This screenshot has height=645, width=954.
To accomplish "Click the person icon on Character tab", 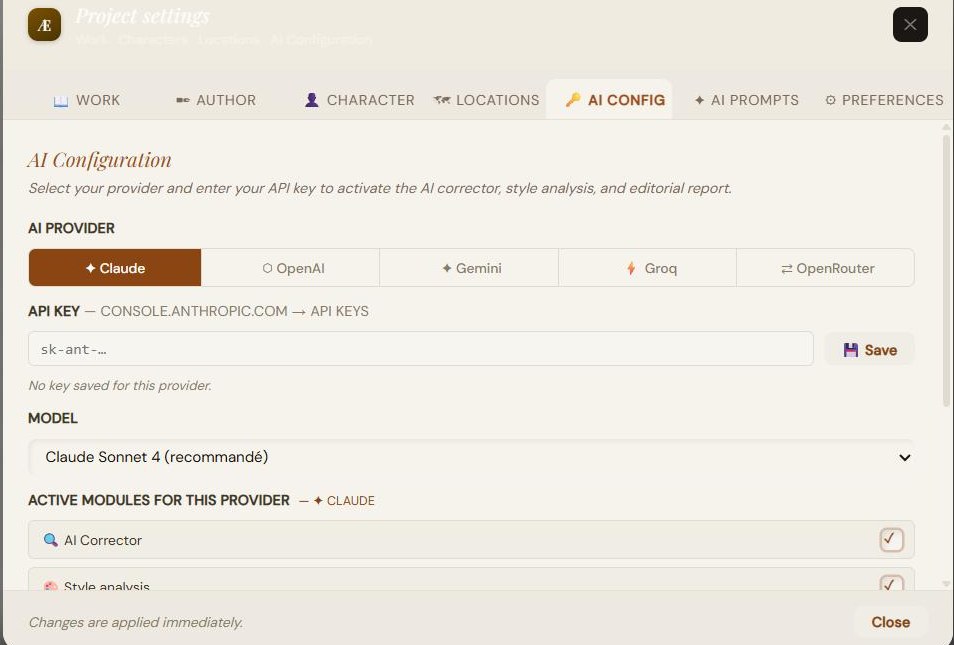I will point(312,100).
